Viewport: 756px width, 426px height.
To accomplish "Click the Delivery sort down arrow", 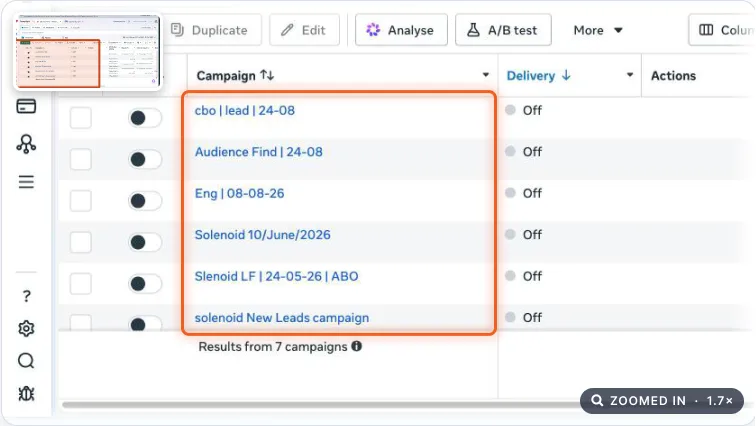I will (566, 75).
